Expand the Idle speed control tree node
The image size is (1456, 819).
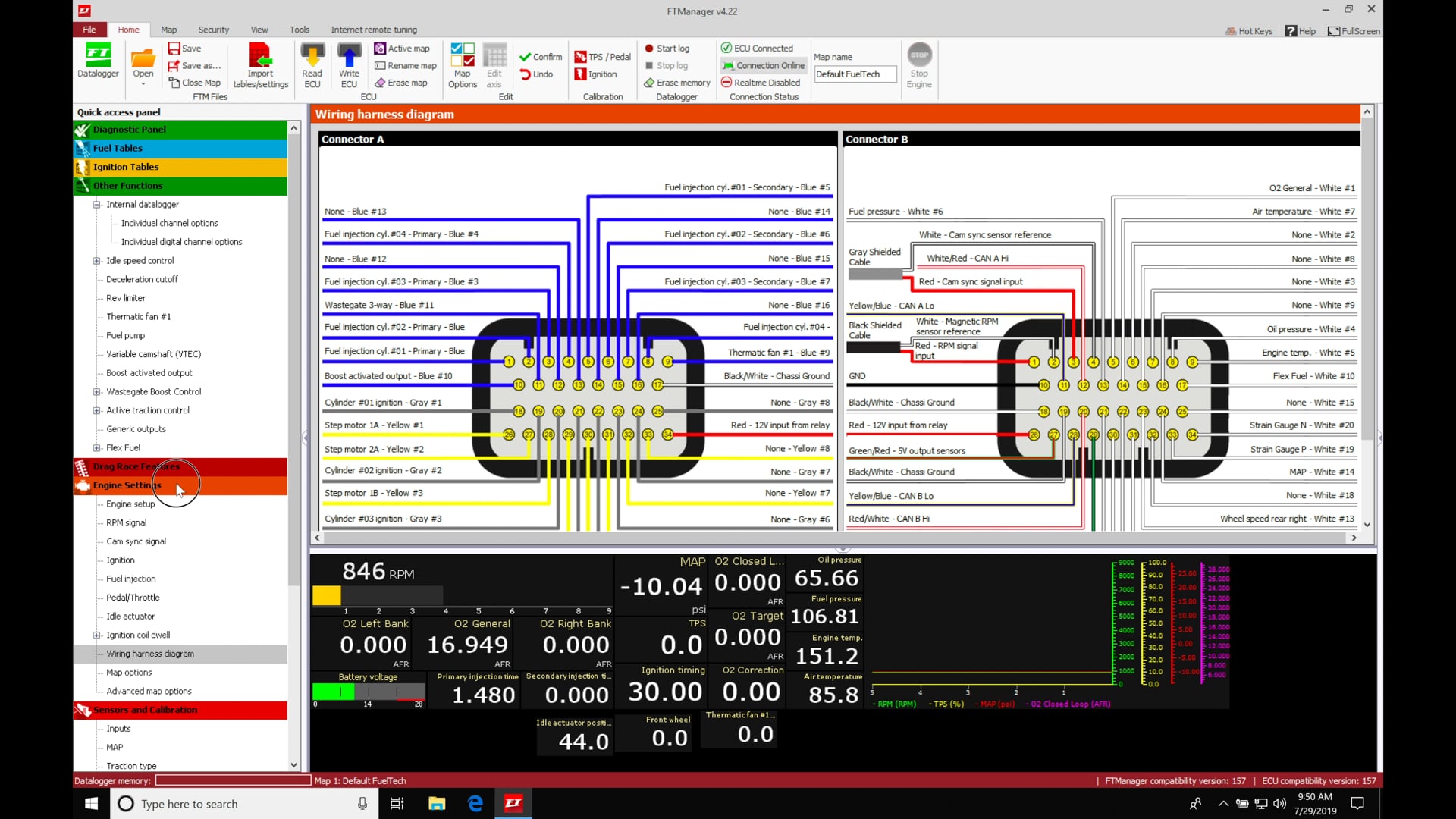(96, 260)
